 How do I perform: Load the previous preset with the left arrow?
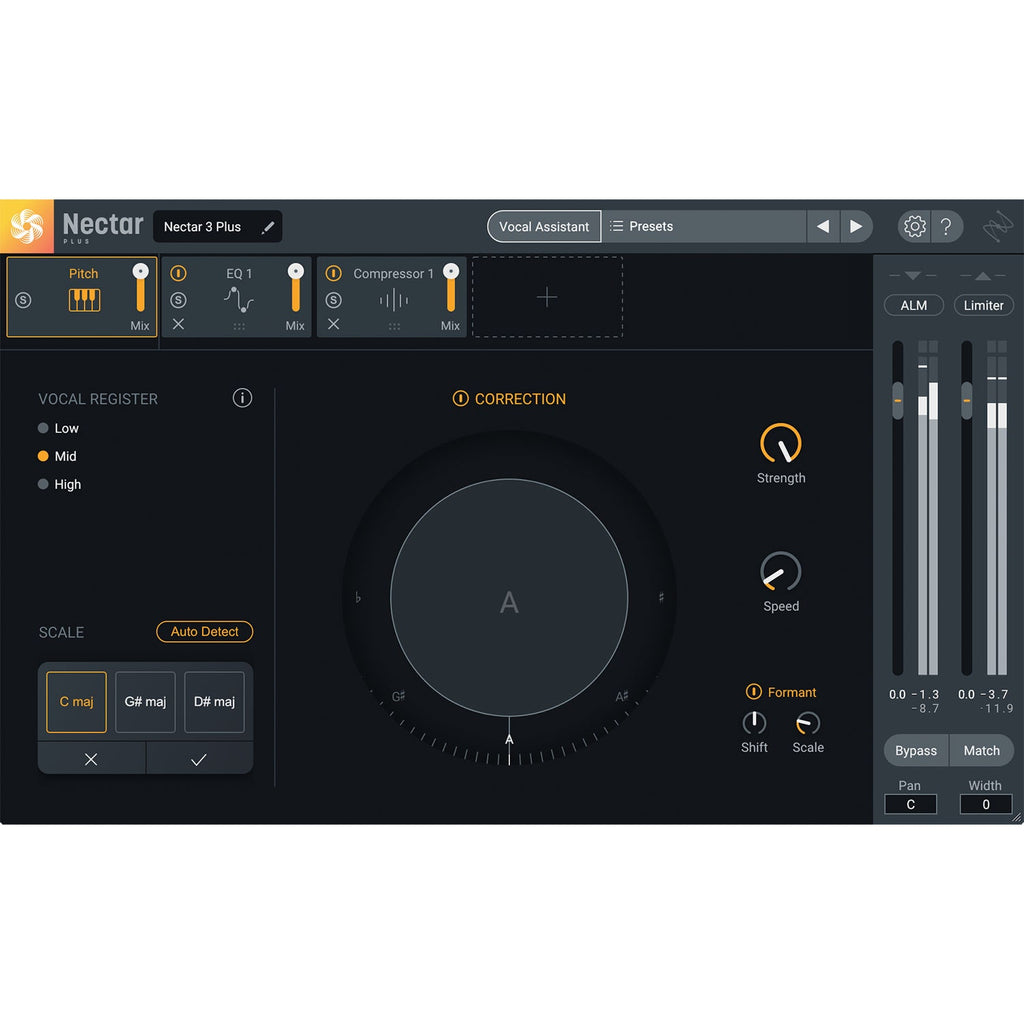pyautogui.click(x=823, y=227)
